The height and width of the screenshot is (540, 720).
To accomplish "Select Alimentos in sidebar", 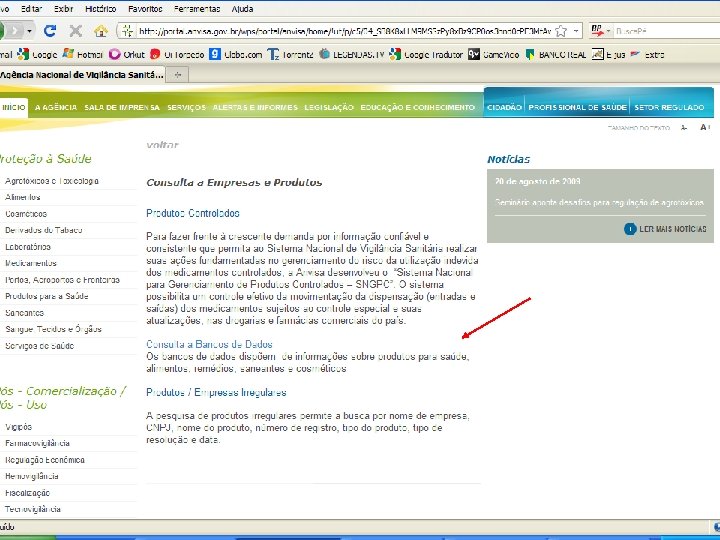I will [22, 197].
